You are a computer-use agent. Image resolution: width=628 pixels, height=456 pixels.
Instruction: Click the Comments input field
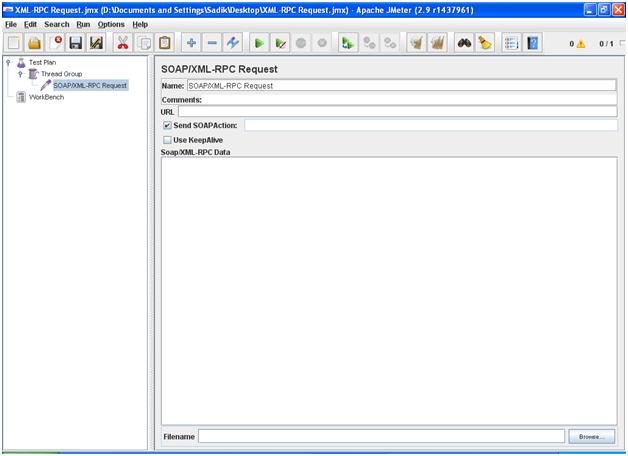(409, 100)
